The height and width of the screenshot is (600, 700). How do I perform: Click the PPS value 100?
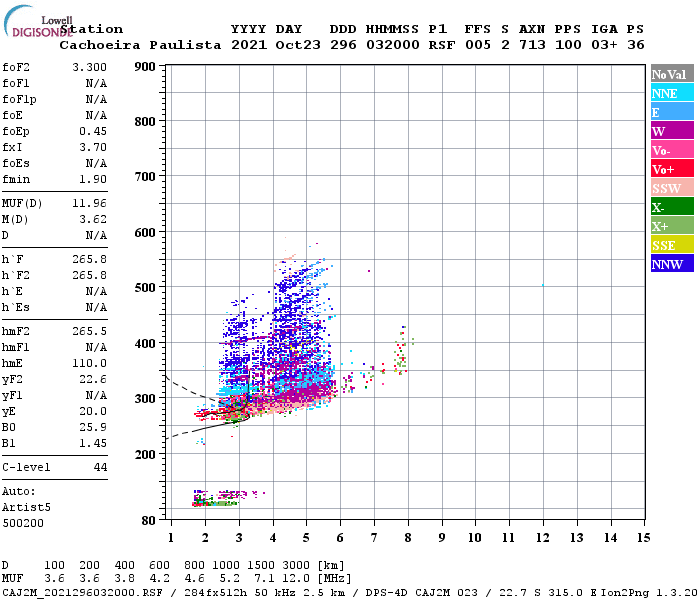click(x=568, y=45)
